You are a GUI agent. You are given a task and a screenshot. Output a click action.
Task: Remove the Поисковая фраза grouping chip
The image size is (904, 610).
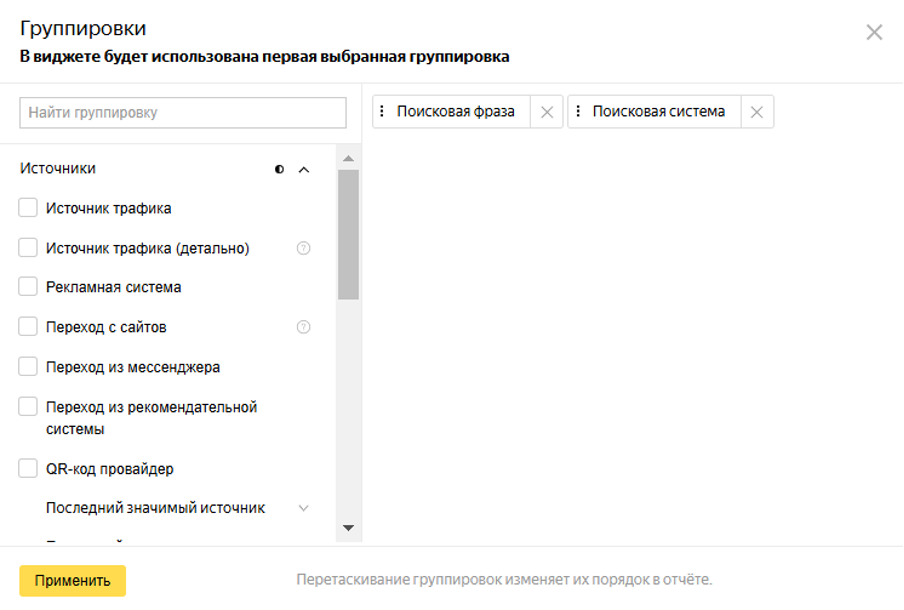click(x=547, y=112)
